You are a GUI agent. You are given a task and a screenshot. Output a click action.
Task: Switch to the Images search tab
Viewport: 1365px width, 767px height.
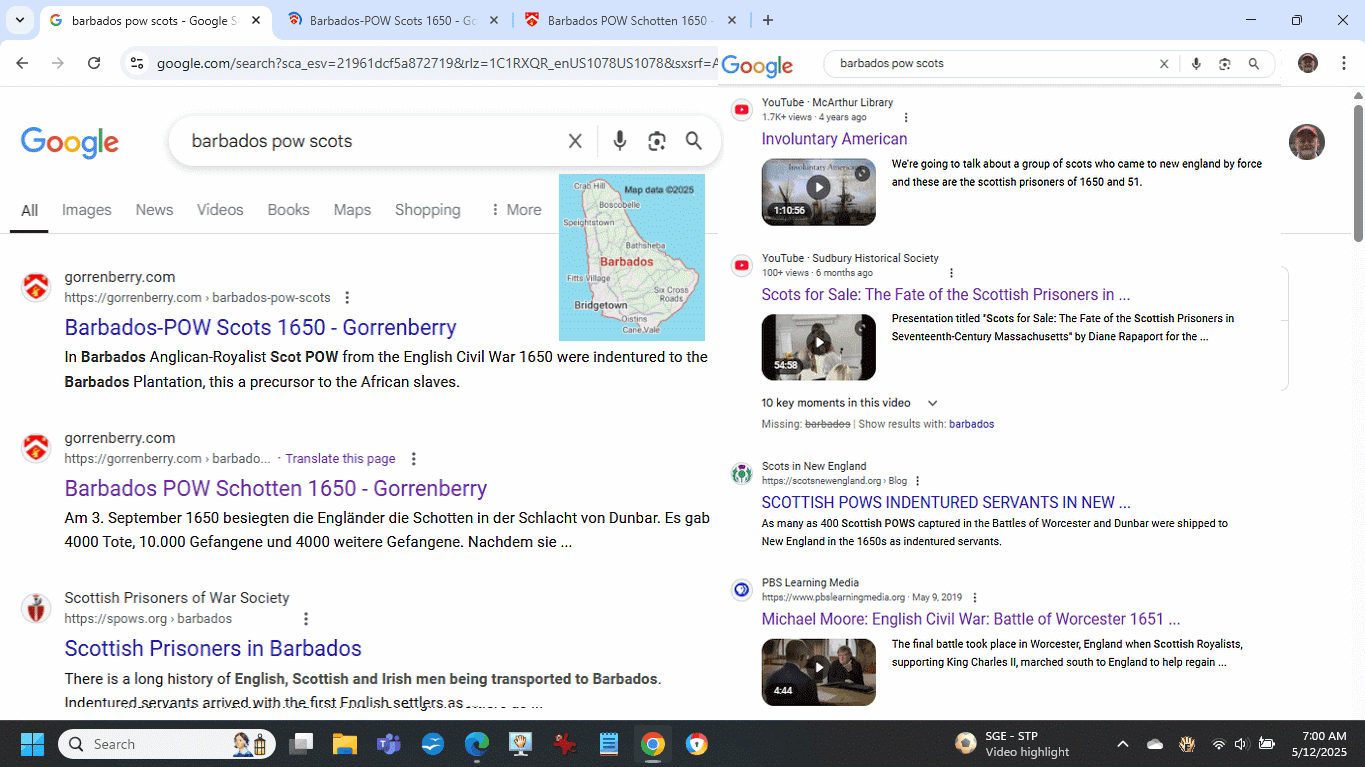pyautogui.click(x=87, y=210)
